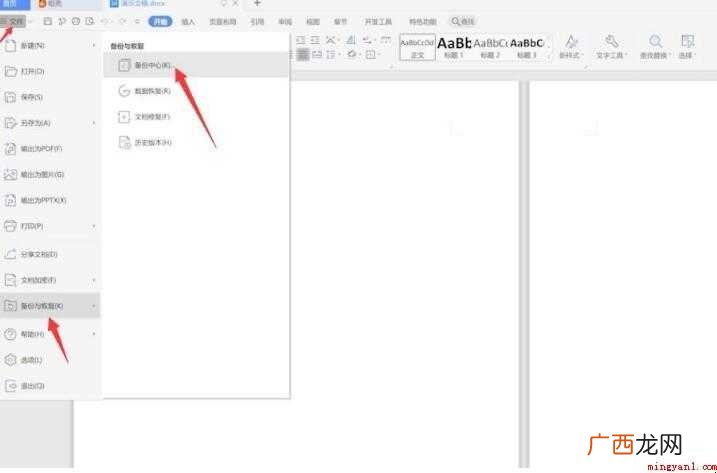Click the 选择 select icon in ribbon
The height and width of the screenshot is (473, 717).
coord(687,41)
